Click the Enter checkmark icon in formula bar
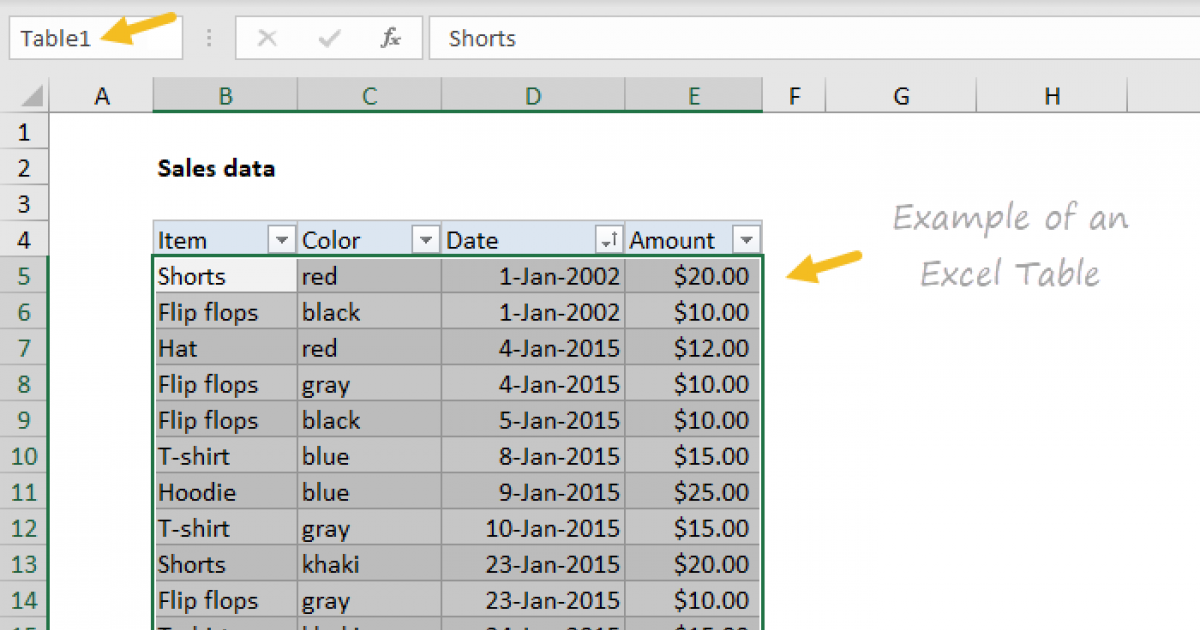Screen dimensions: 1200x630 [330, 38]
